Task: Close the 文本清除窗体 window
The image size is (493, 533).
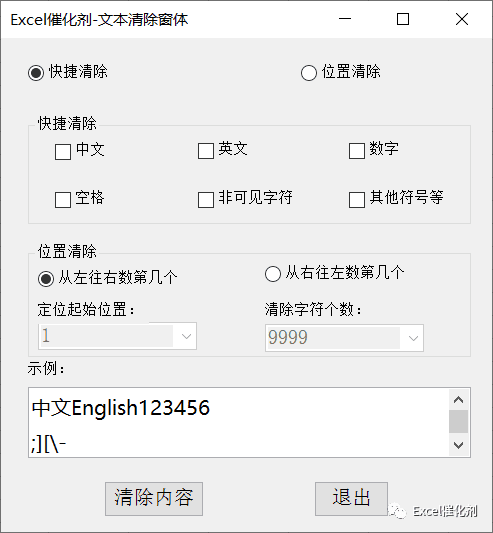Action: pos(462,19)
